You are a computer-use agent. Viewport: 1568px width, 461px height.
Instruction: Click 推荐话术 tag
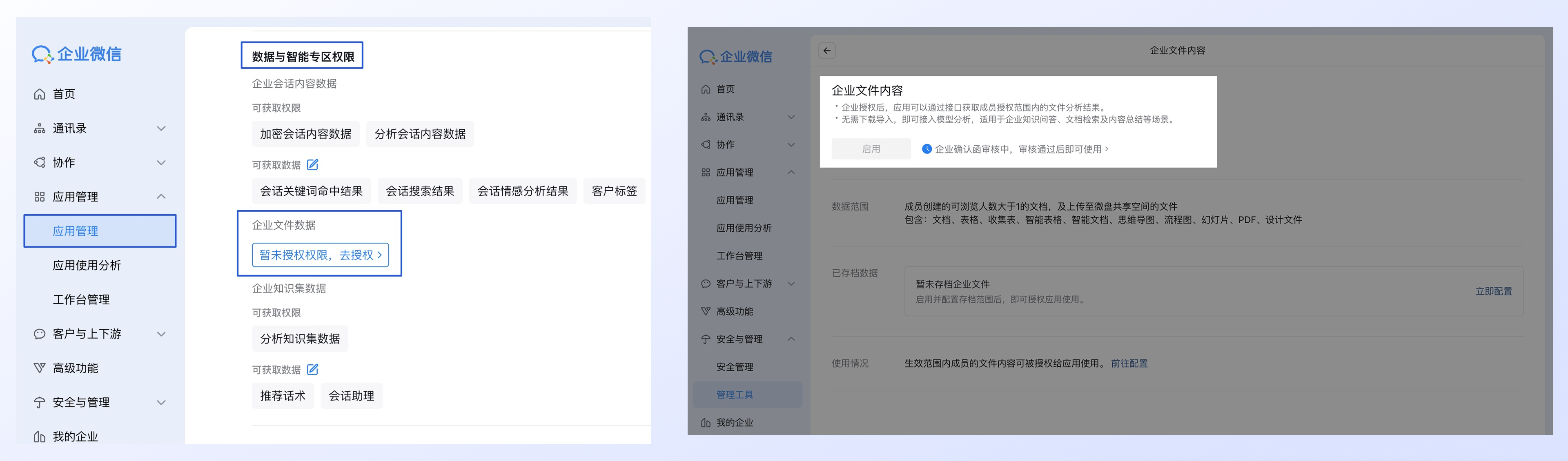tap(283, 396)
